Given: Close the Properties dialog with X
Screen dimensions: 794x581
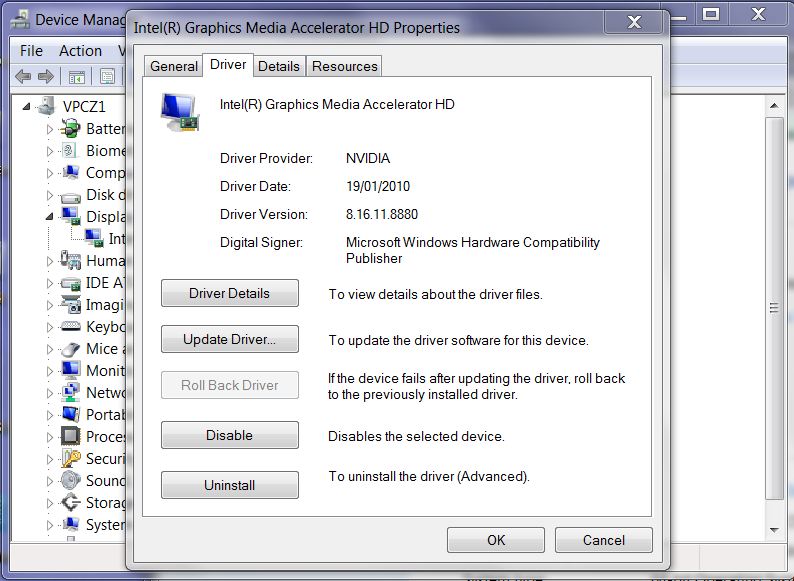Looking at the screenshot, I should pyautogui.click(x=634, y=22).
